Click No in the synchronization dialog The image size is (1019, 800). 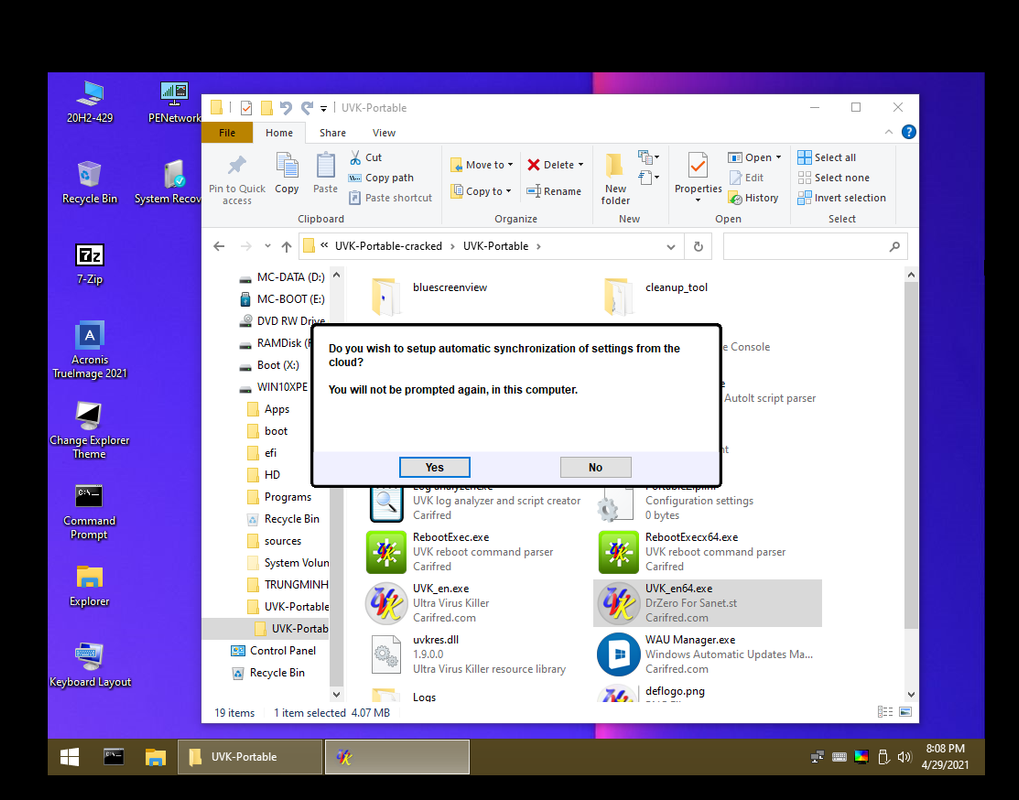pos(595,467)
